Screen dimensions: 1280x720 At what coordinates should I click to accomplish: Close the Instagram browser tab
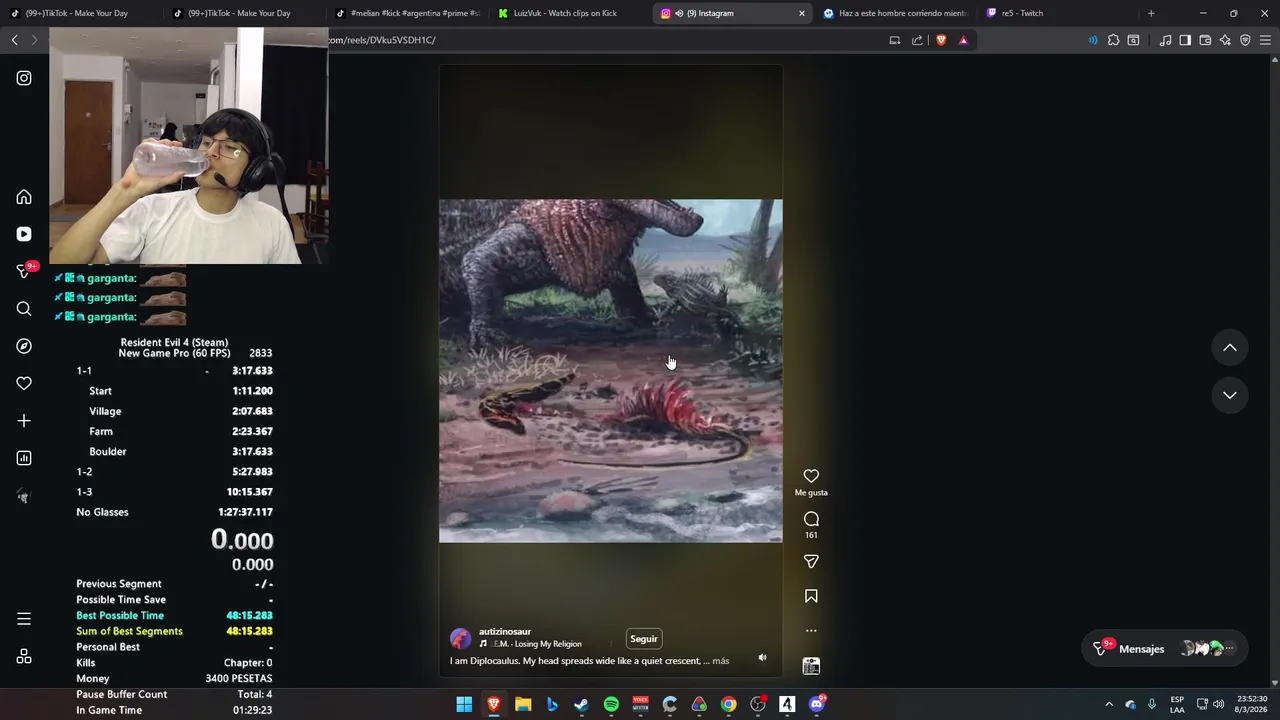pyautogui.click(x=801, y=13)
